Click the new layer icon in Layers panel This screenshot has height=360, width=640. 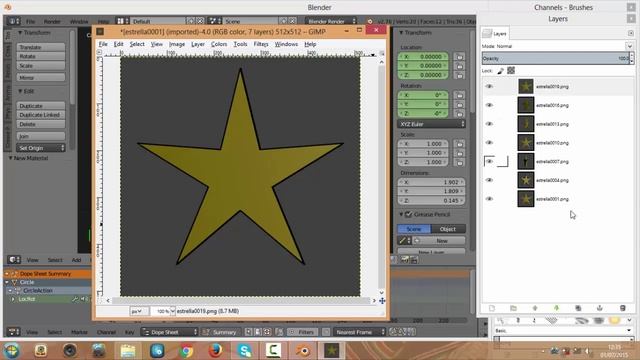click(492, 308)
